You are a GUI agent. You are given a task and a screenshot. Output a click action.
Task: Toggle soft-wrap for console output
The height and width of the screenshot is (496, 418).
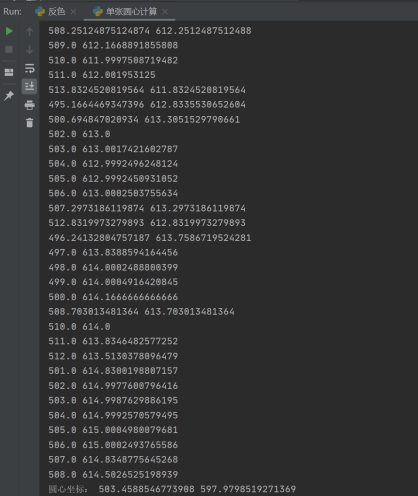point(29,68)
